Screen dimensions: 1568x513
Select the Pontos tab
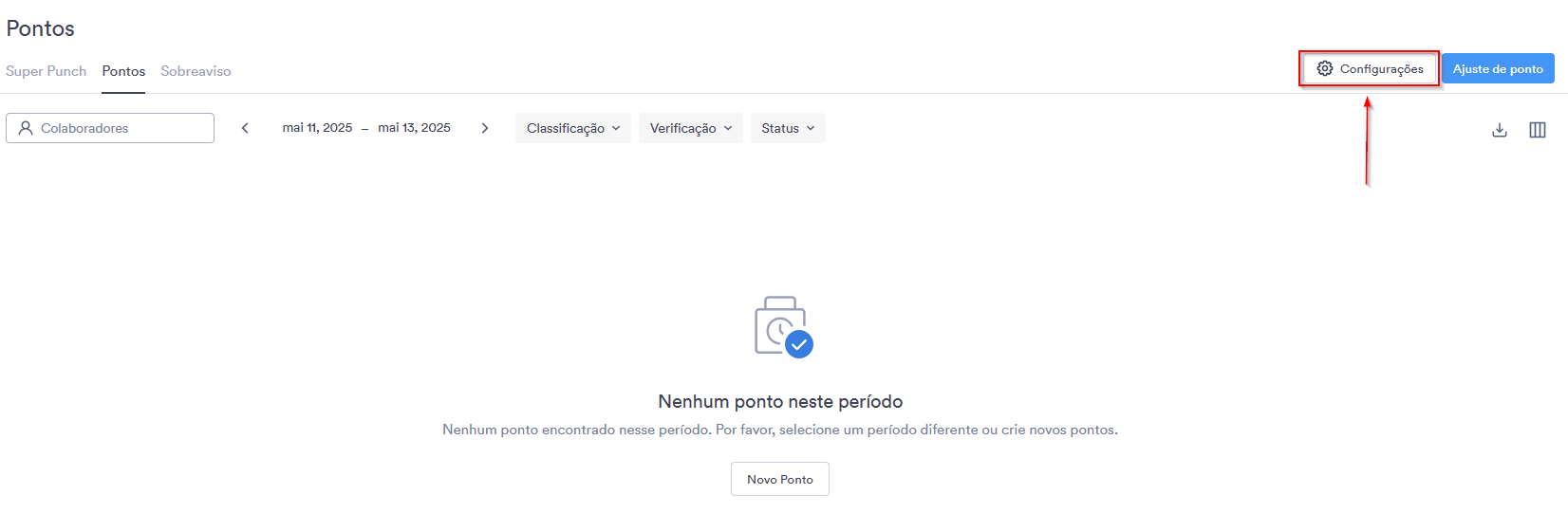point(123,71)
